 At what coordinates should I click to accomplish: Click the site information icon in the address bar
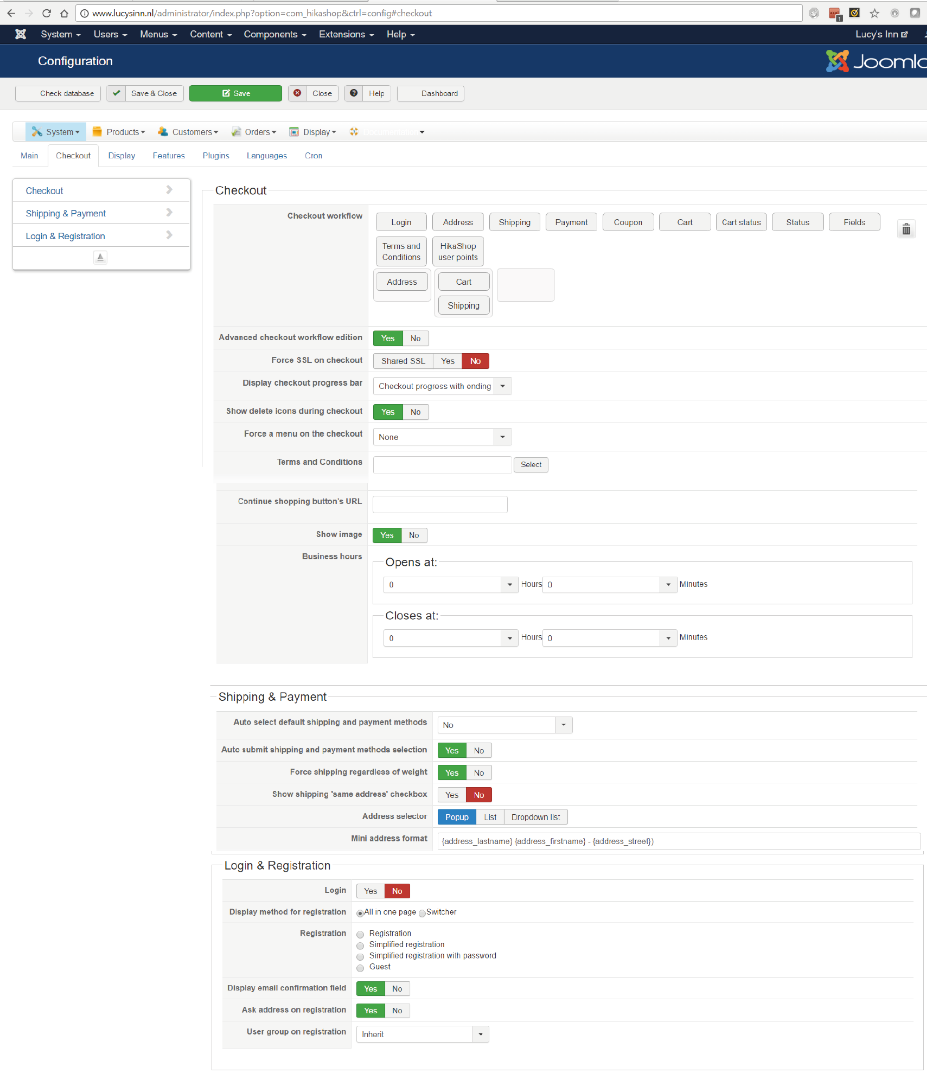click(85, 13)
